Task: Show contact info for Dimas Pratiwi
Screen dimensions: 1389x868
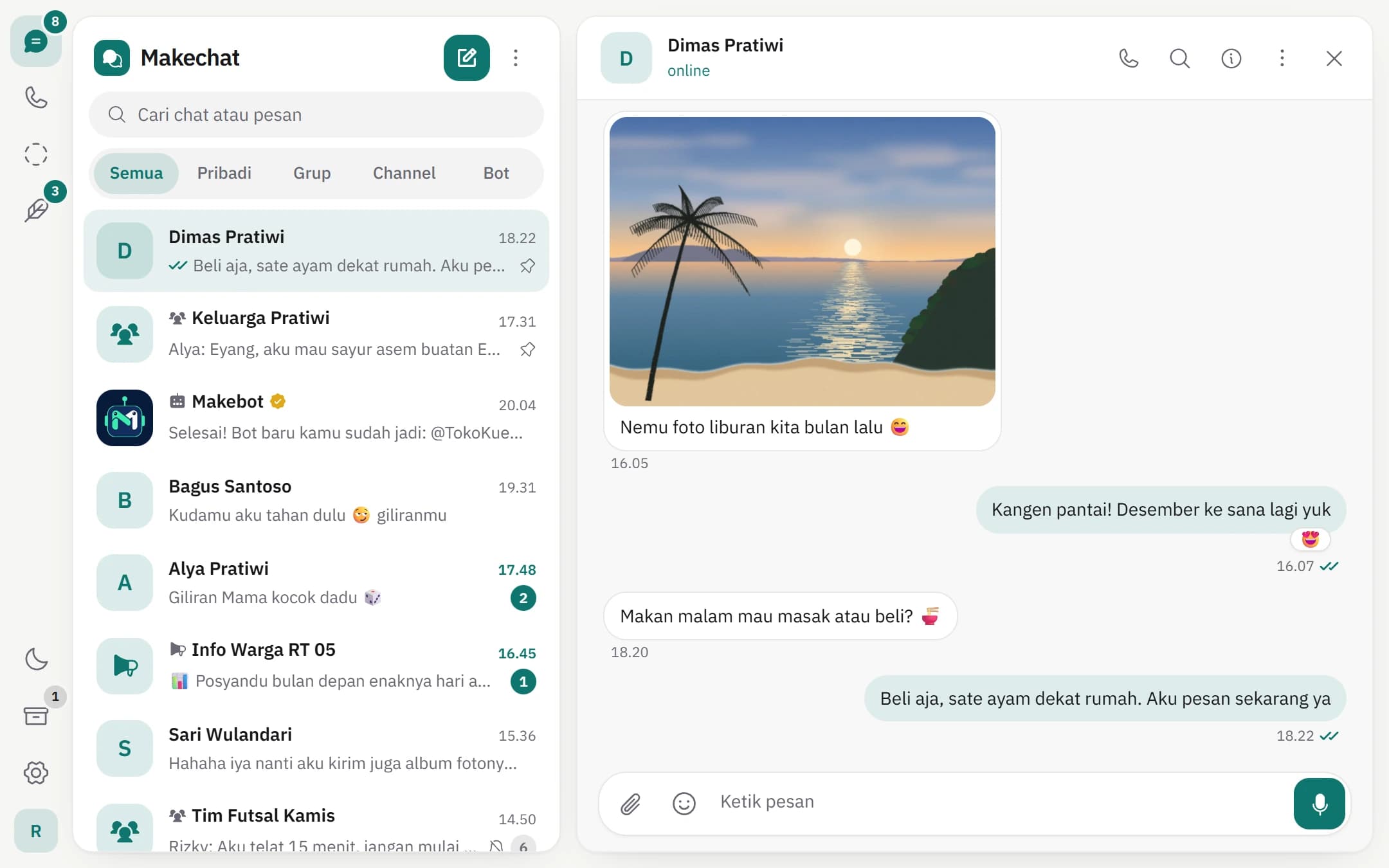Action: tap(1231, 59)
